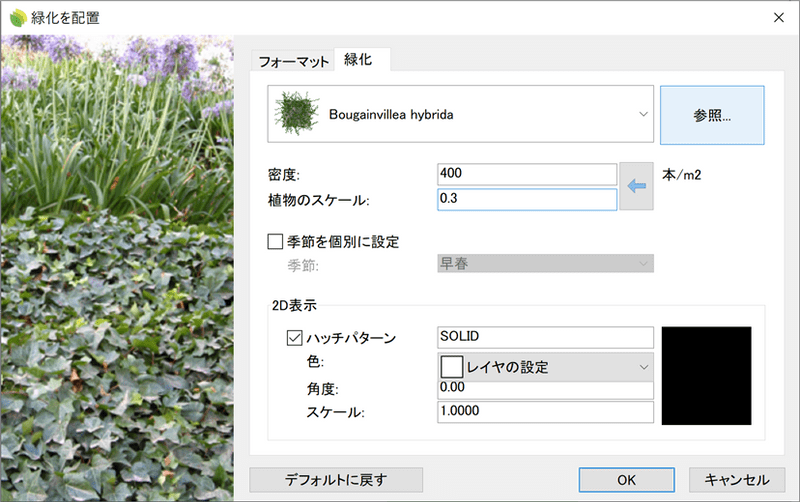Click デフォルトに戻す button
800x502 pixels.
[x=336, y=480]
